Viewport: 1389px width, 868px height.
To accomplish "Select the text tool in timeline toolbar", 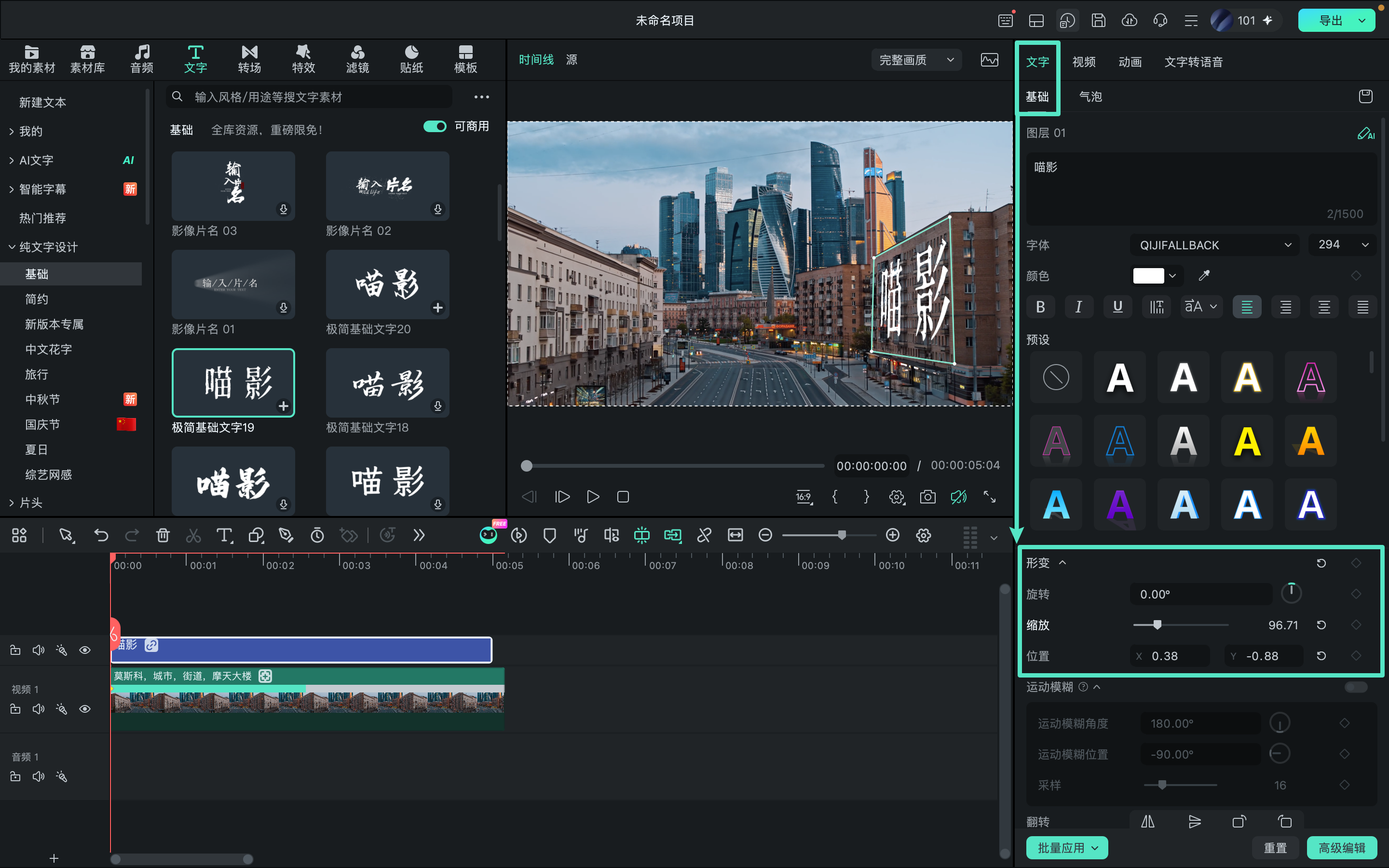I will click(x=224, y=536).
